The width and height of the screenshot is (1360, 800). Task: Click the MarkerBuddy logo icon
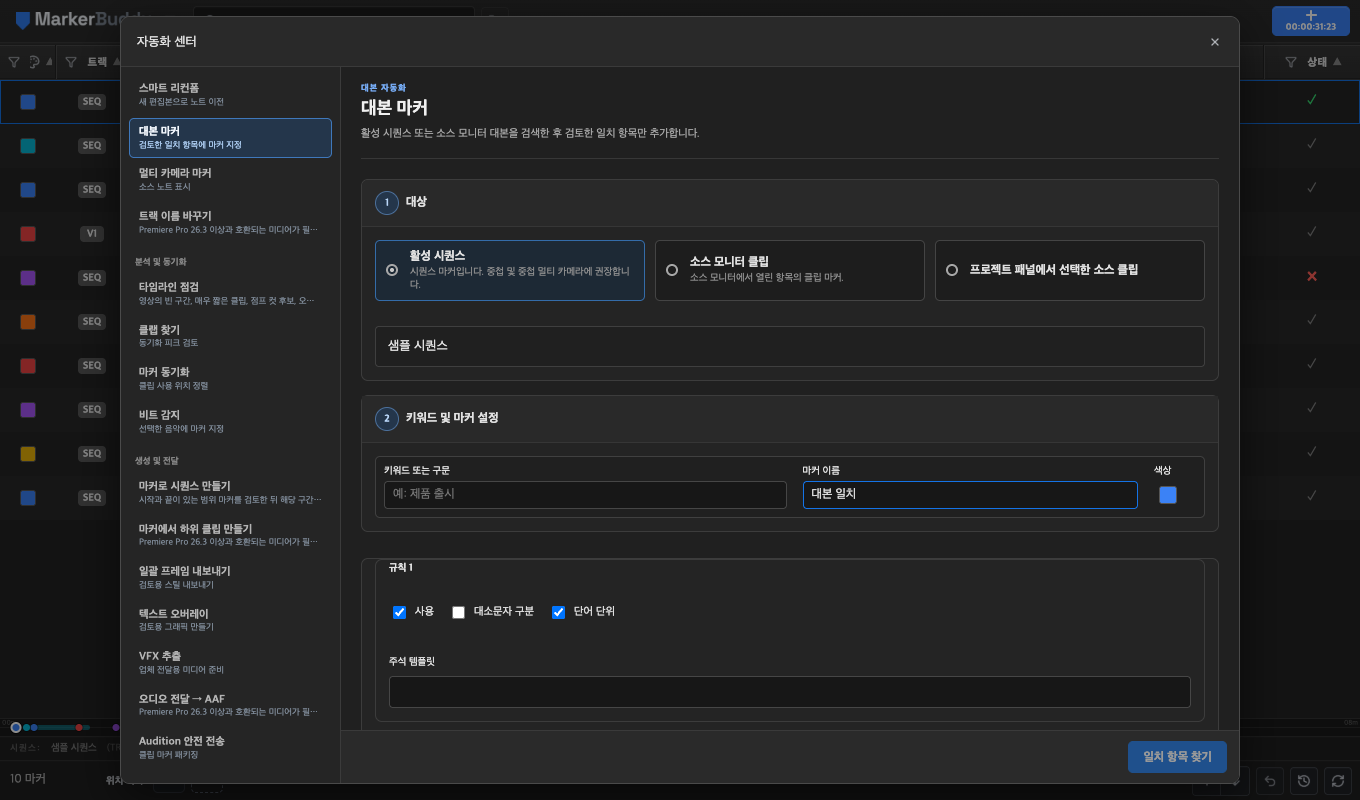point(23,20)
